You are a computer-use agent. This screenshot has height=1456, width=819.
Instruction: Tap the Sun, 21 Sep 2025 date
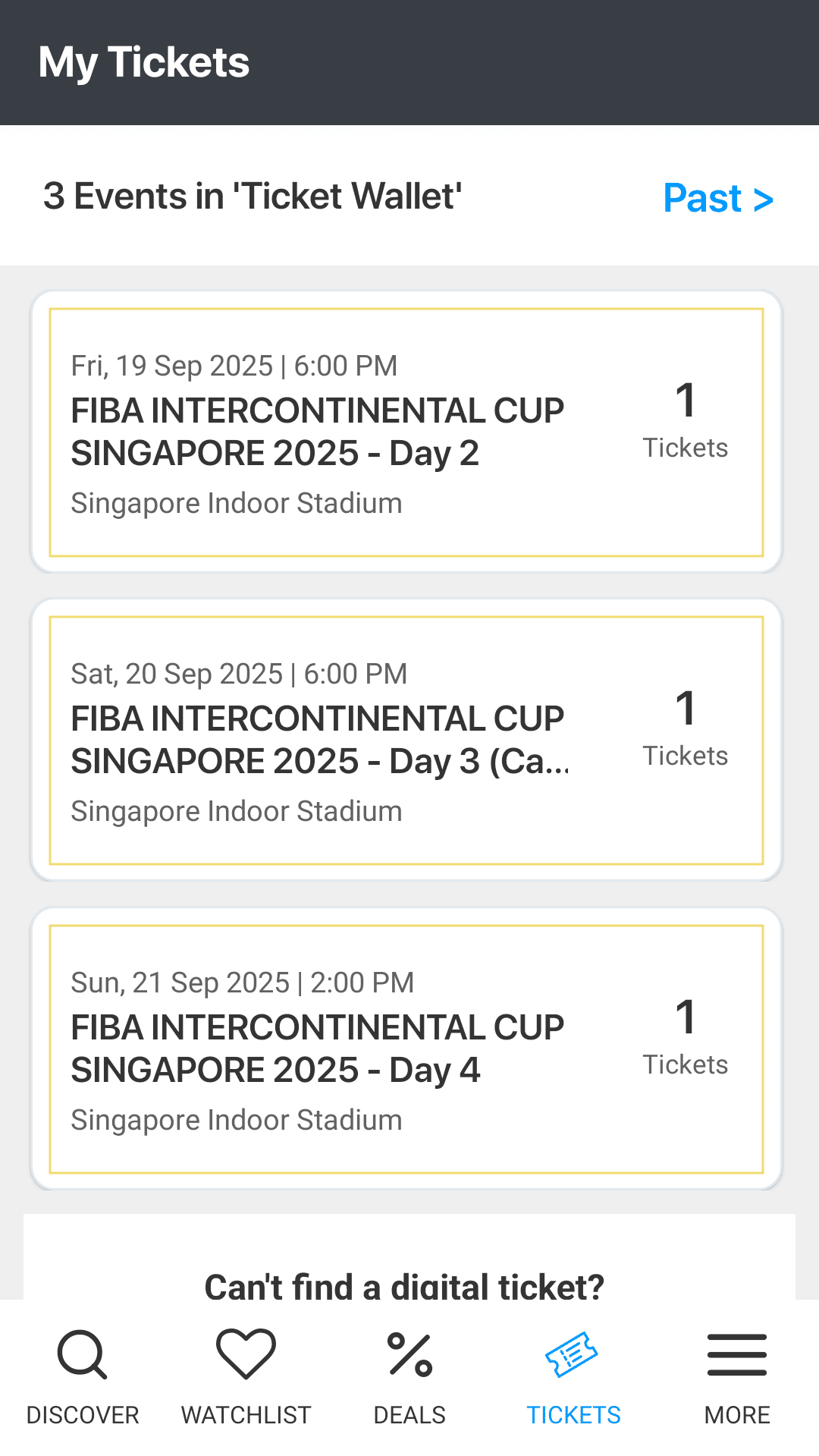click(242, 983)
